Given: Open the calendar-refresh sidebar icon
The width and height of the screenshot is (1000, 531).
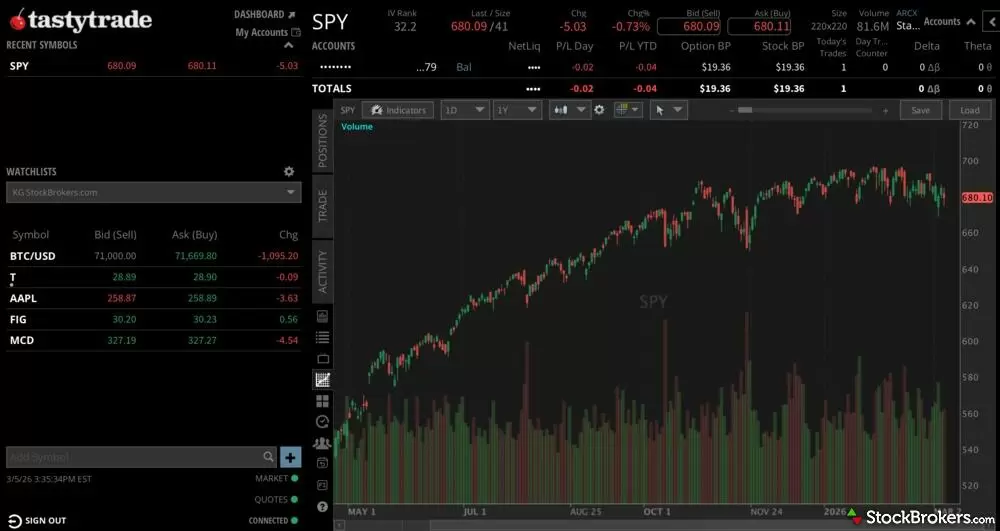Looking at the screenshot, I should click(x=322, y=463).
